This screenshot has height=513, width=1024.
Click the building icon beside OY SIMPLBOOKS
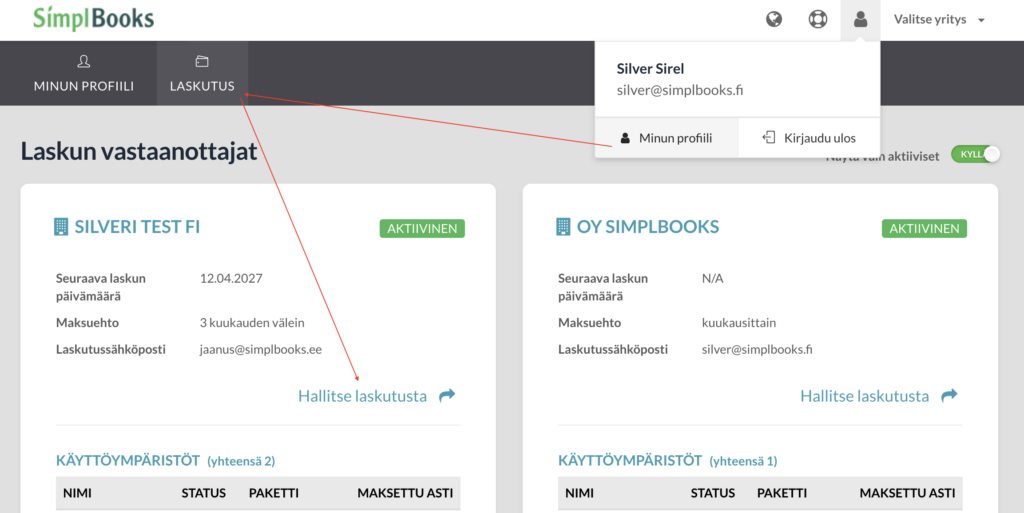[563, 226]
